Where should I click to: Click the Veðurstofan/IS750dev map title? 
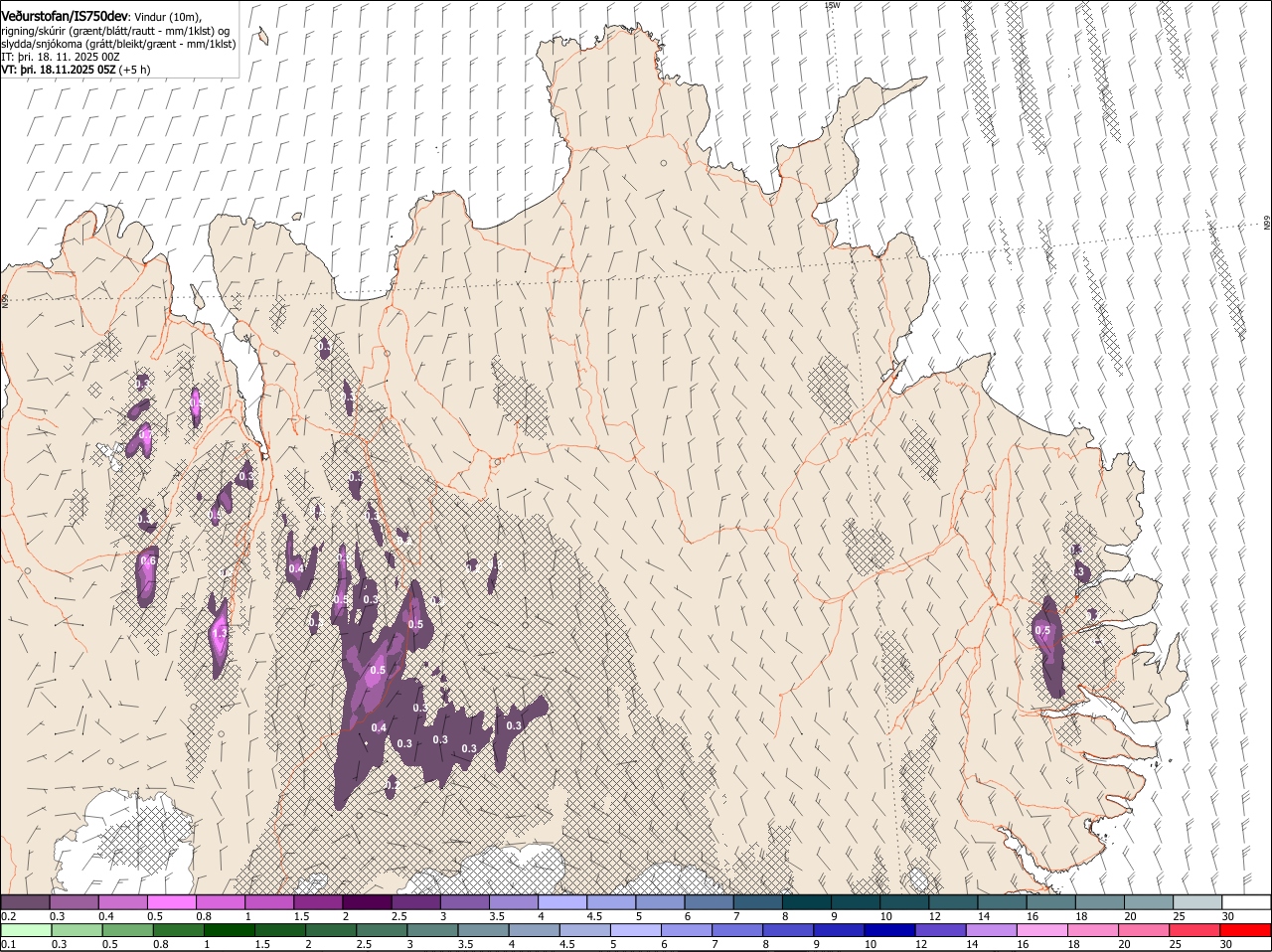click(65, 15)
